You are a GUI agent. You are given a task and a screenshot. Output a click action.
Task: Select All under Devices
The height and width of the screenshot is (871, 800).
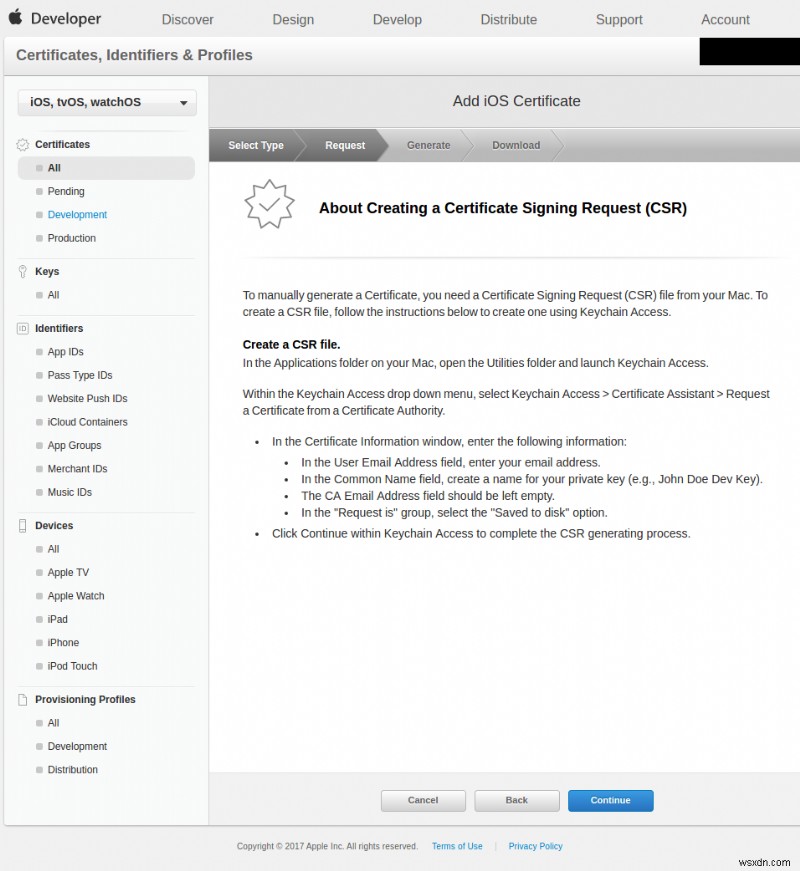(53, 549)
